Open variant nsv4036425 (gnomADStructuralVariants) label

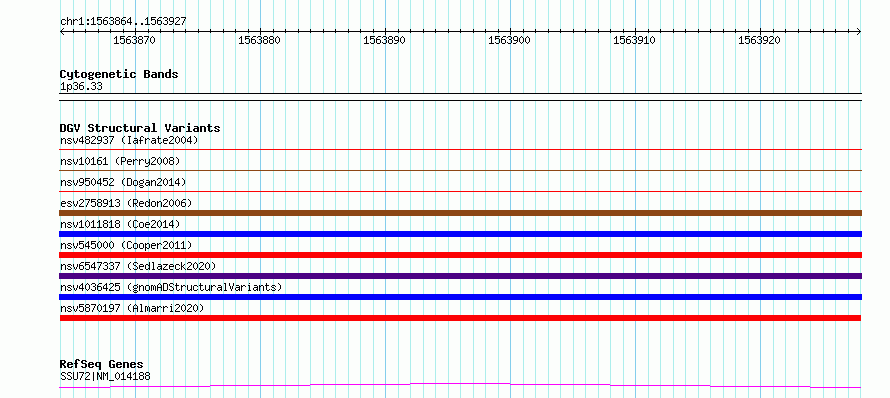point(171,287)
